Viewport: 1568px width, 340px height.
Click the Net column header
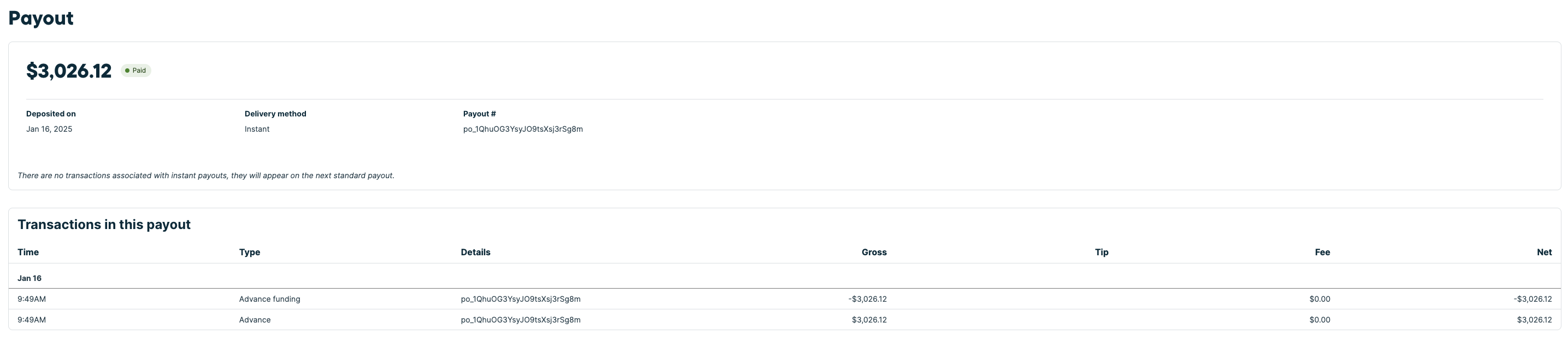[1543, 252]
